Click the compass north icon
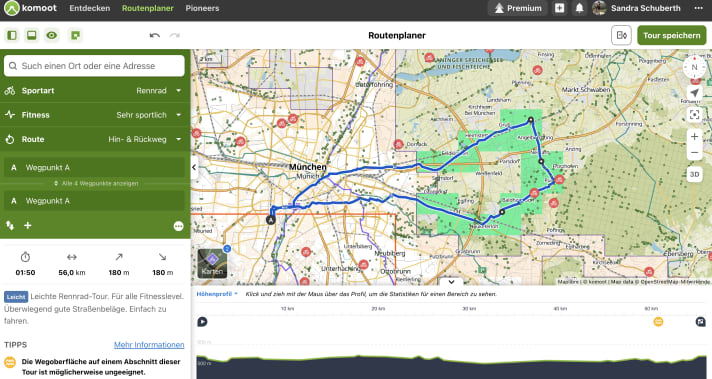712x379 pixels. [694, 67]
